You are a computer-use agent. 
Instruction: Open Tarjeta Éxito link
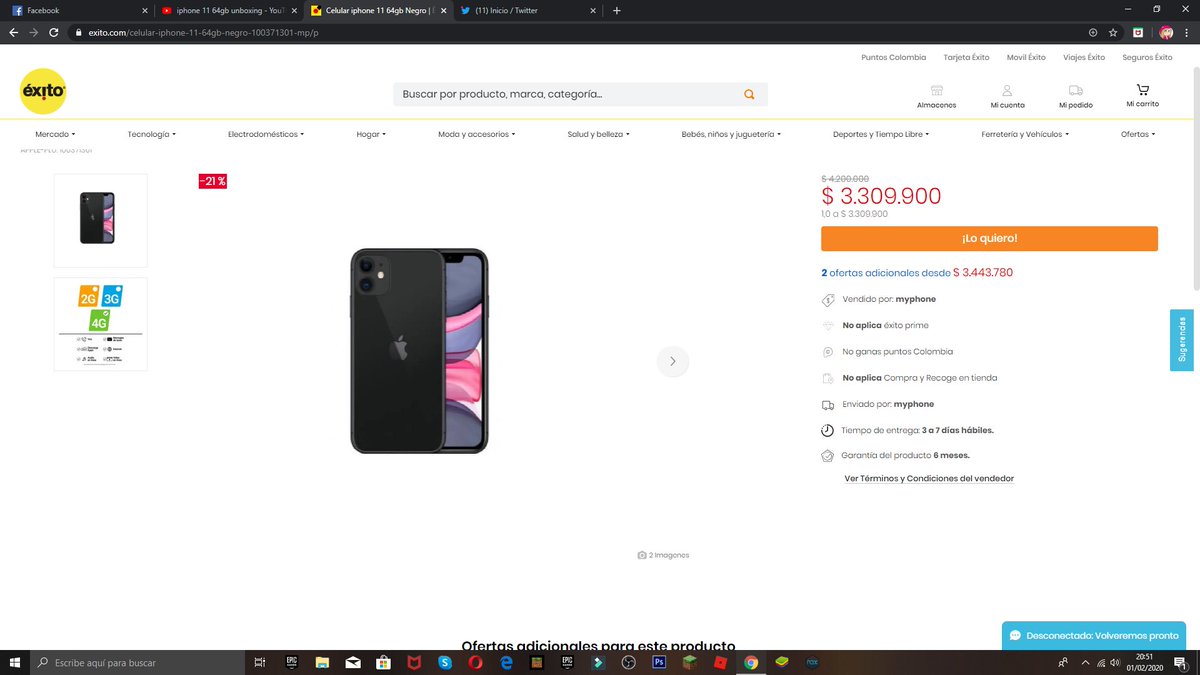(x=966, y=57)
